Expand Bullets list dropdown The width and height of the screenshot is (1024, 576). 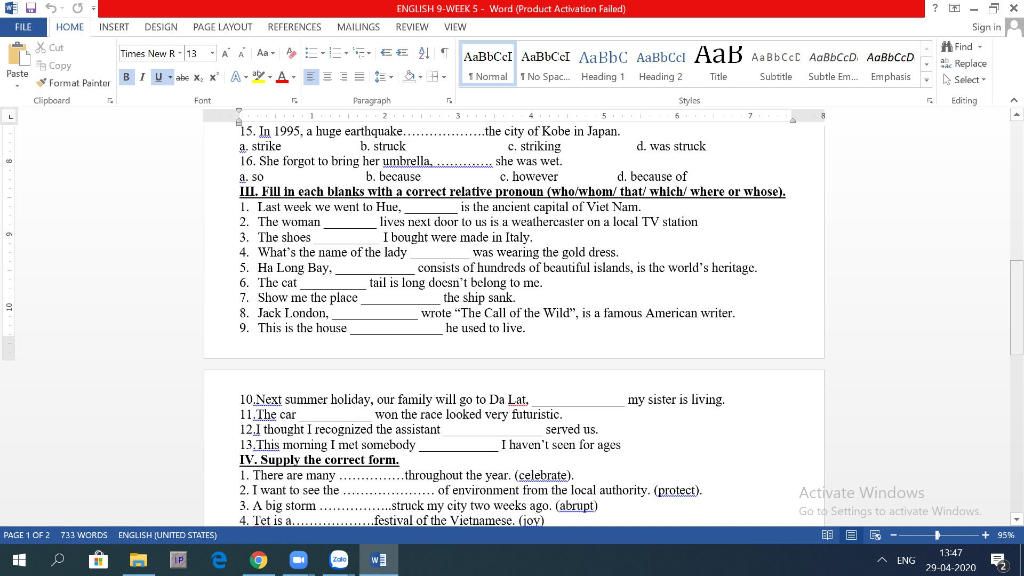(x=323, y=53)
